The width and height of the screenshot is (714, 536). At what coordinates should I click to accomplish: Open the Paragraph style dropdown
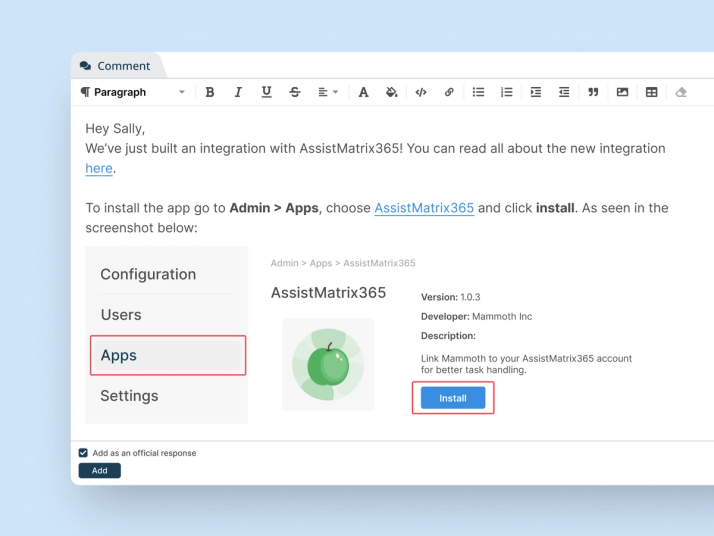(x=133, y=92)
